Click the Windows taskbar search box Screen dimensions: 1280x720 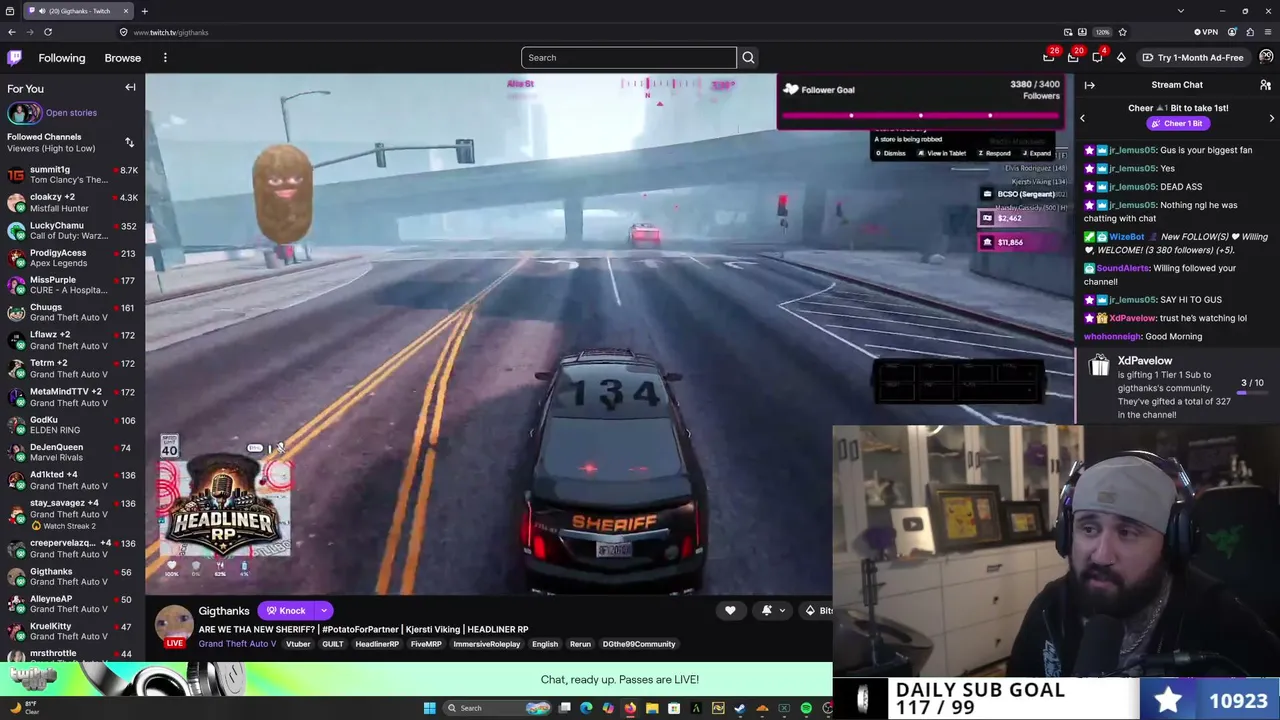coord(497,708)
